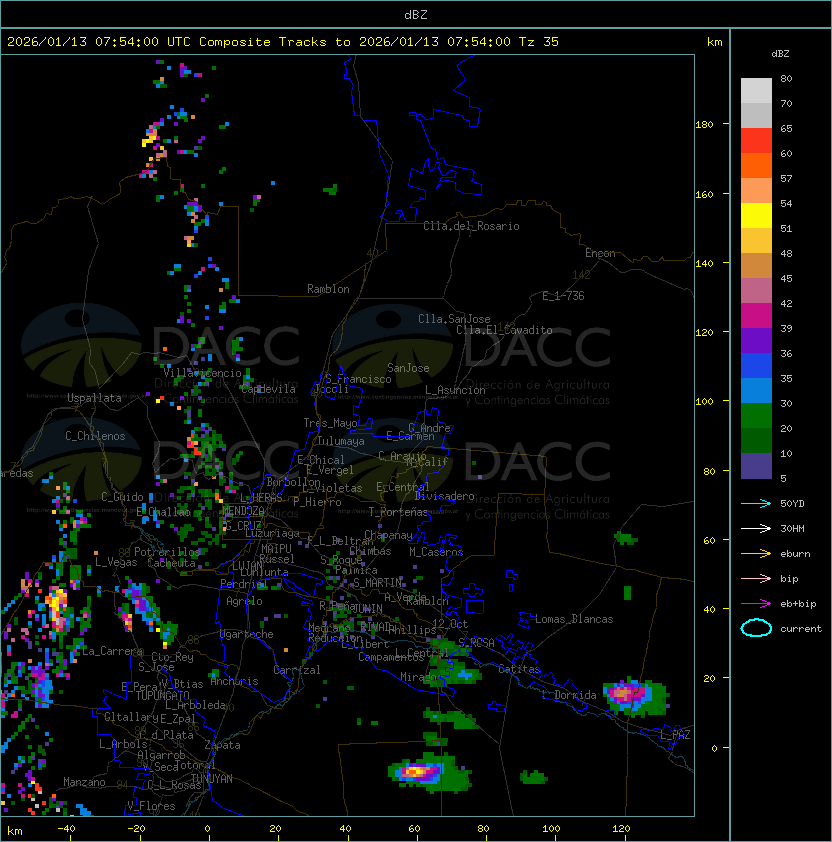Click the 'Ramblon' label in upper map
Image resolution: width=832 pixels, height=842 pixels.
328,289
